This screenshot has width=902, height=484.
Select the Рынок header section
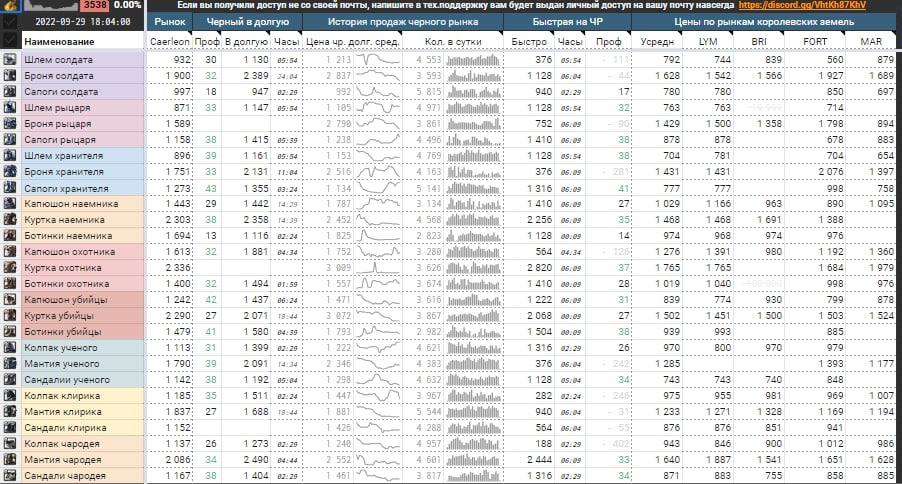pyautogui.click(x=170, y=22)
